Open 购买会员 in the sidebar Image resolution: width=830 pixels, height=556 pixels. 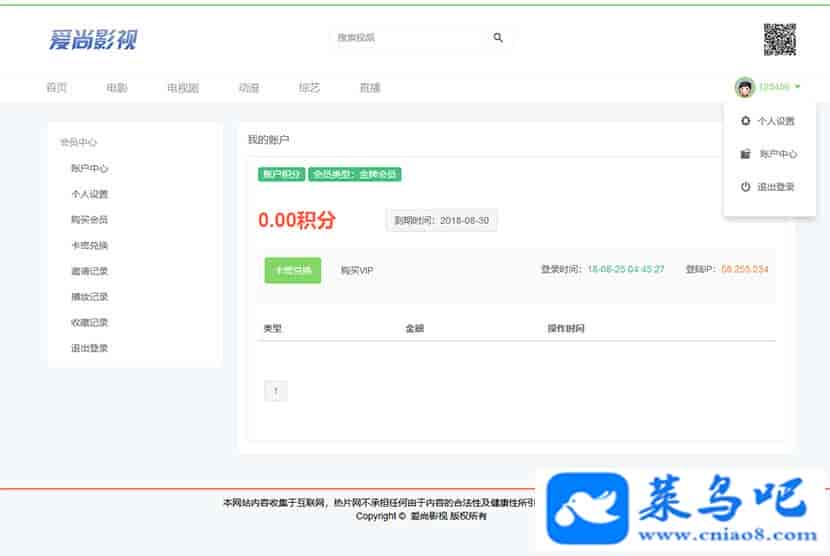coord(89,220)
